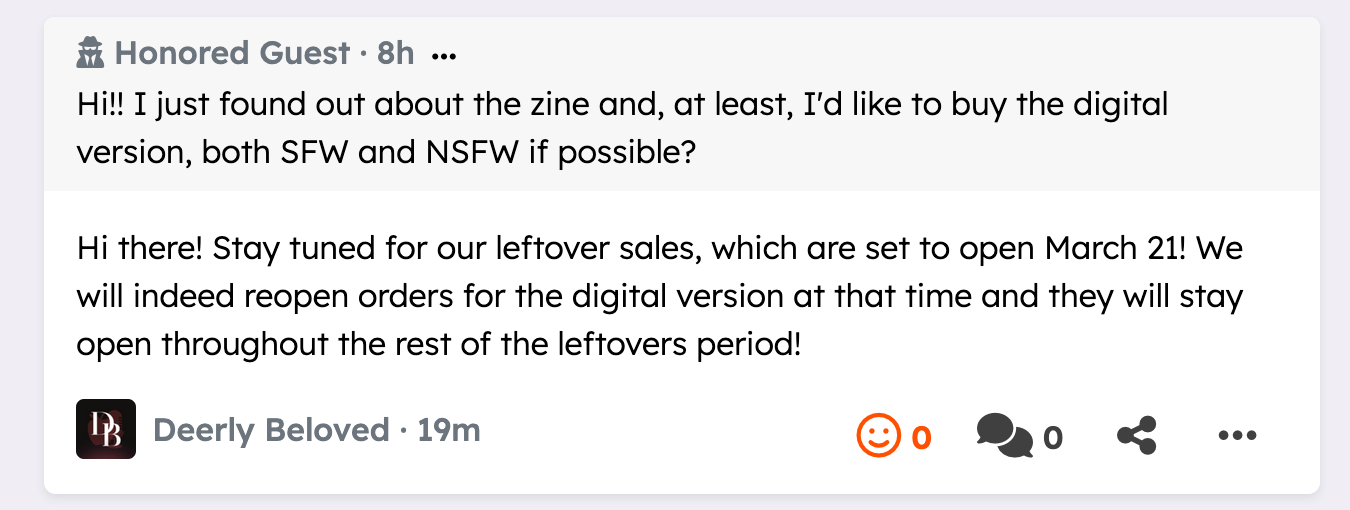This screenshot has width=1350, height=510.
Task: Click the orange reaction count number
Action: (921, 437)
